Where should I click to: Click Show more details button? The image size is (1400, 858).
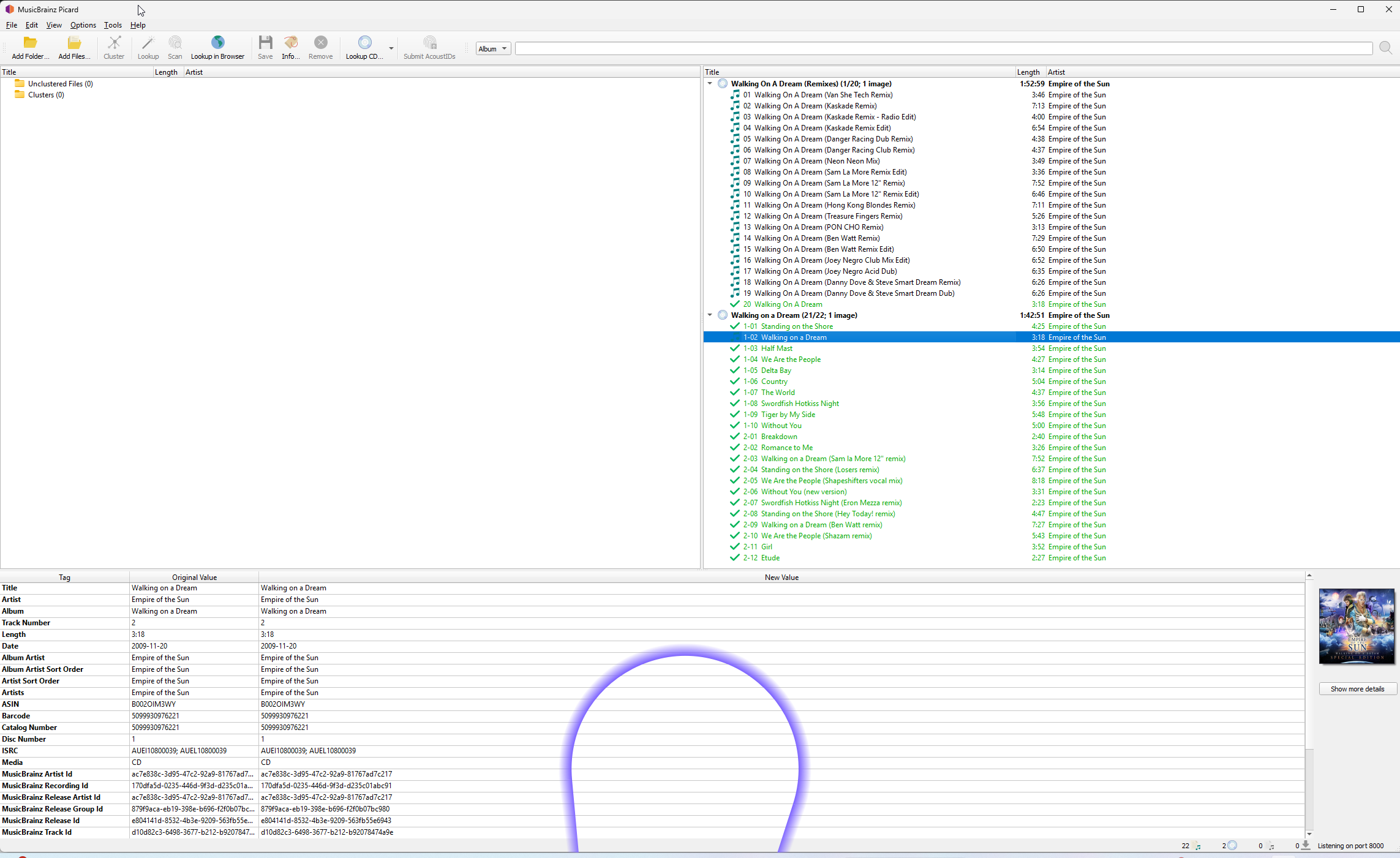[x=1357, y=689]
